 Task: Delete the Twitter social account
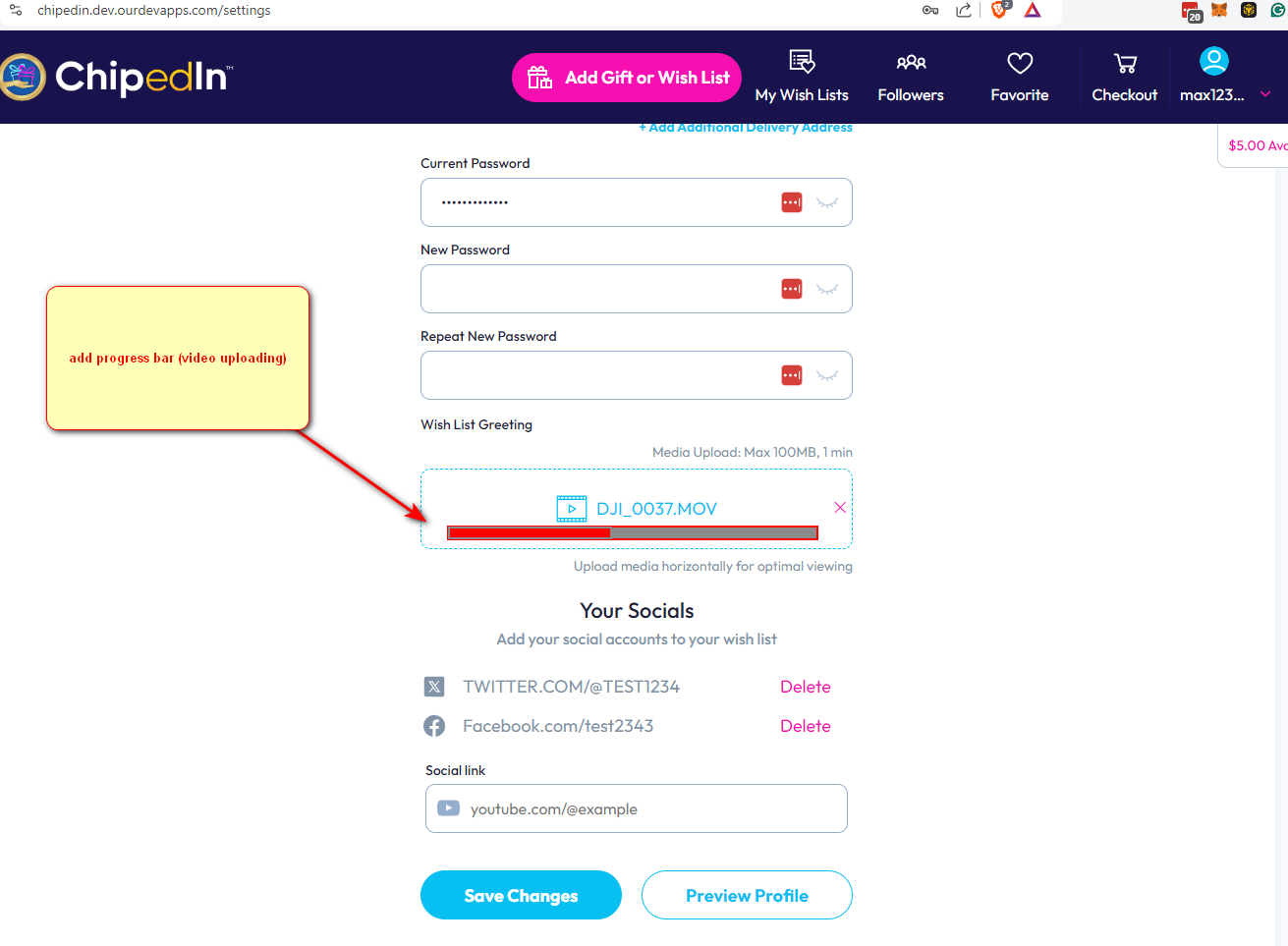tap(806, 687)
